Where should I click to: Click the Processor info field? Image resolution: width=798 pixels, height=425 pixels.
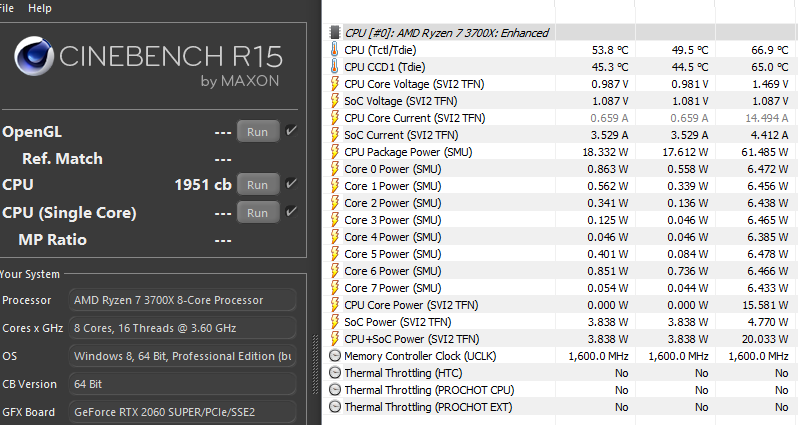coord(182,300)
